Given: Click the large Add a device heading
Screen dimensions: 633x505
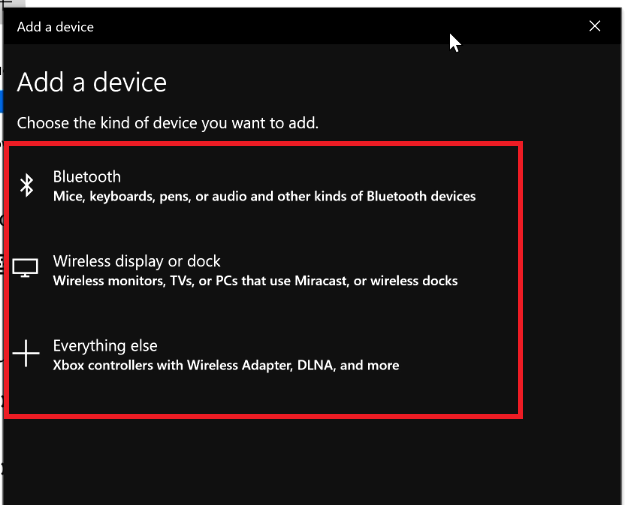Looking at the screenshot, I should coord(92,82).
